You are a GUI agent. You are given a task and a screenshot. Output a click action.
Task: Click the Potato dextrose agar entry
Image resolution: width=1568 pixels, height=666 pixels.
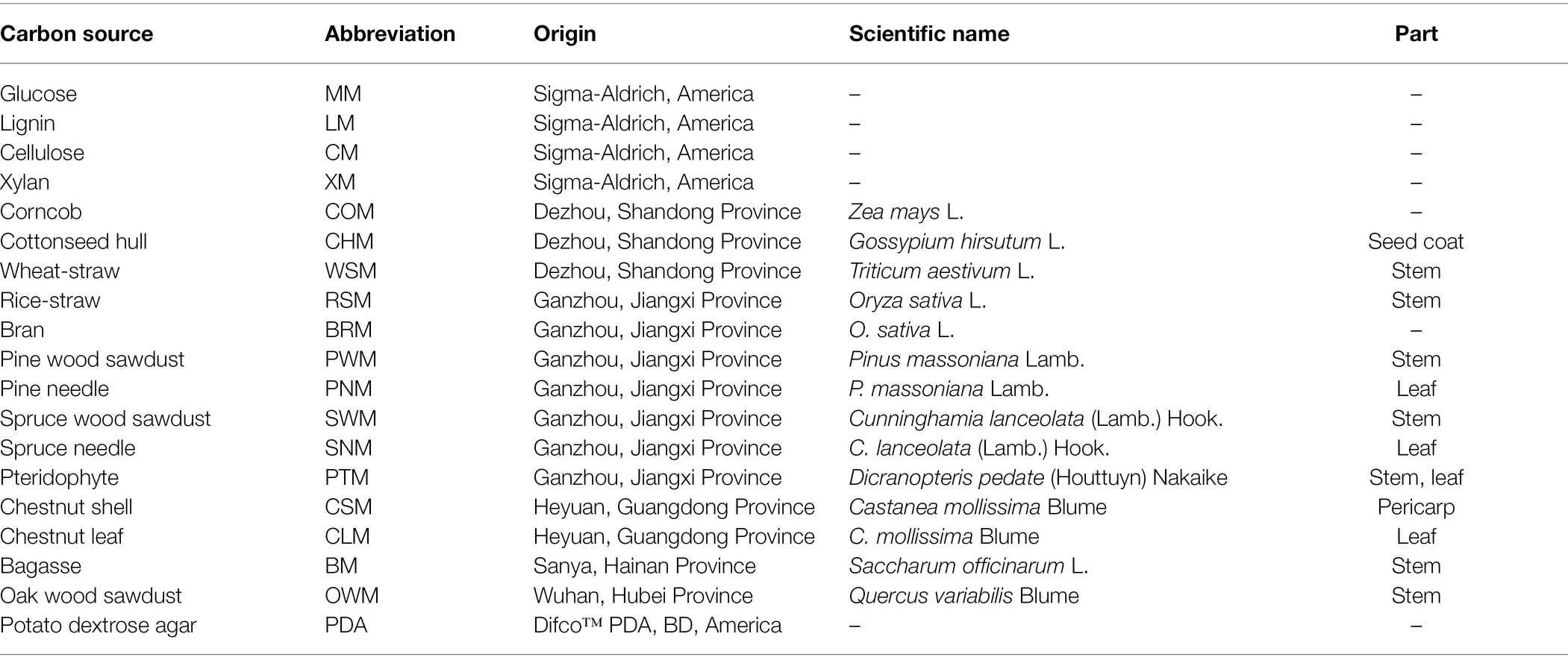99,625
